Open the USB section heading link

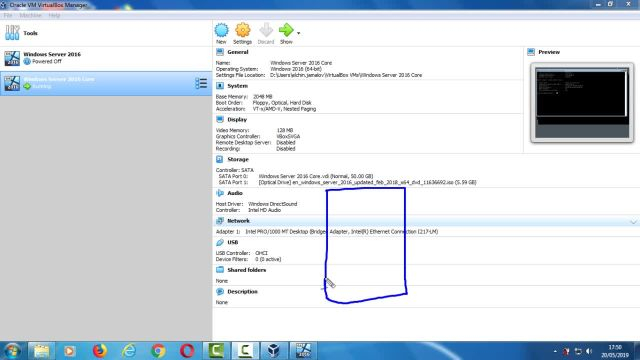tap(233, 242)
